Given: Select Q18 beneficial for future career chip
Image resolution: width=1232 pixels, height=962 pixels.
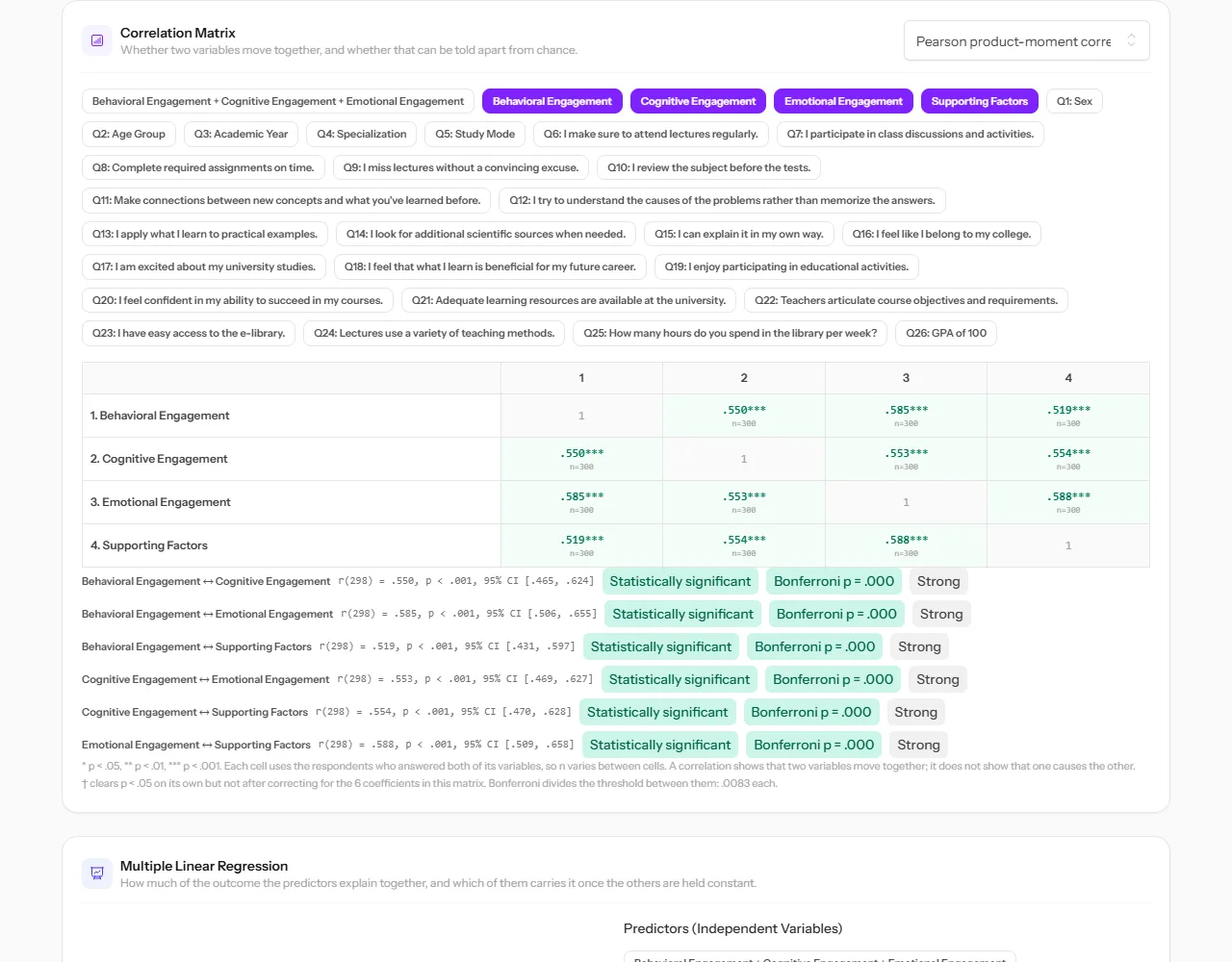Looking at the screenshot, I should (490, 266).
